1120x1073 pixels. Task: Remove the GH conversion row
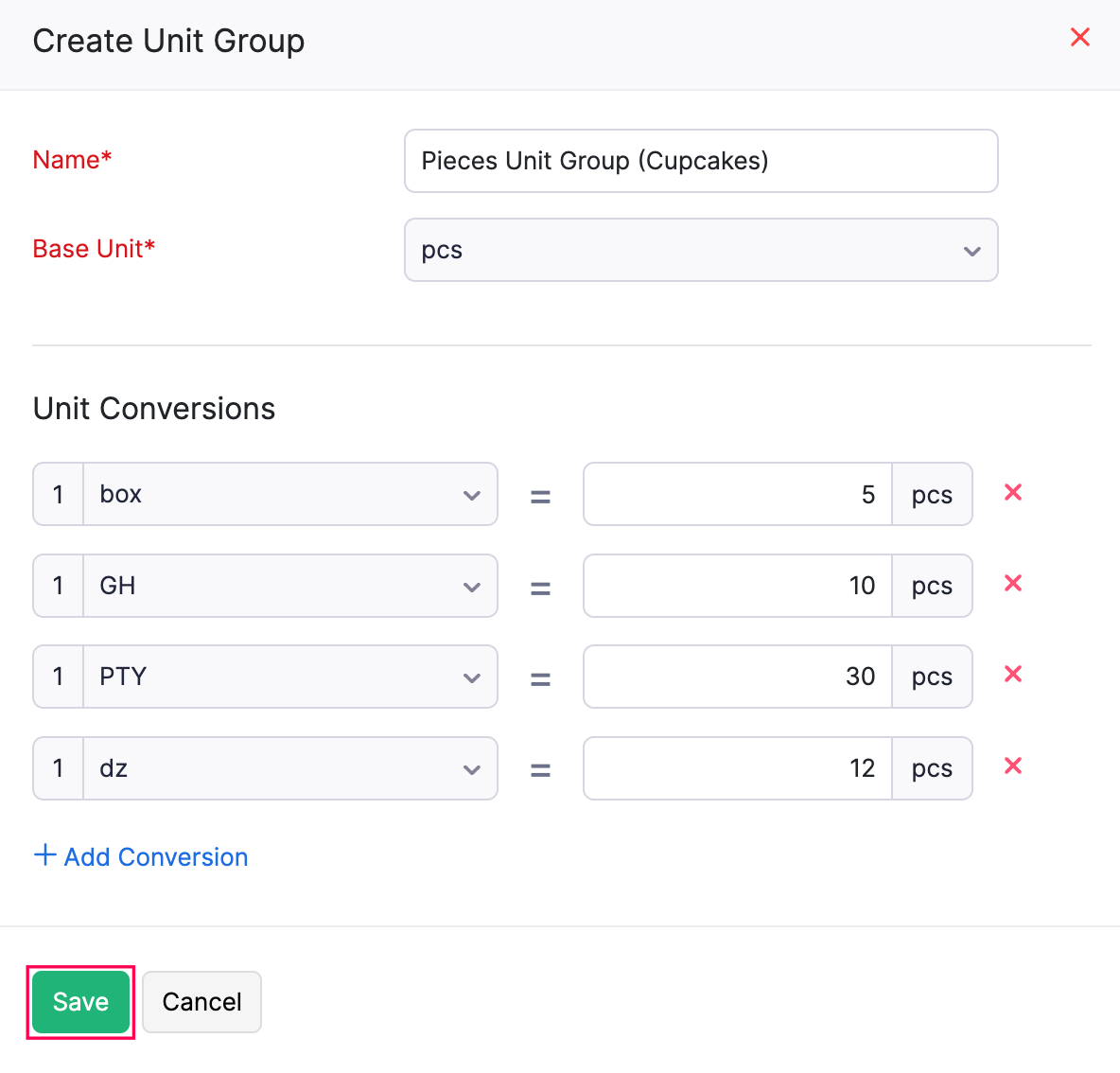coord(1012,584)
